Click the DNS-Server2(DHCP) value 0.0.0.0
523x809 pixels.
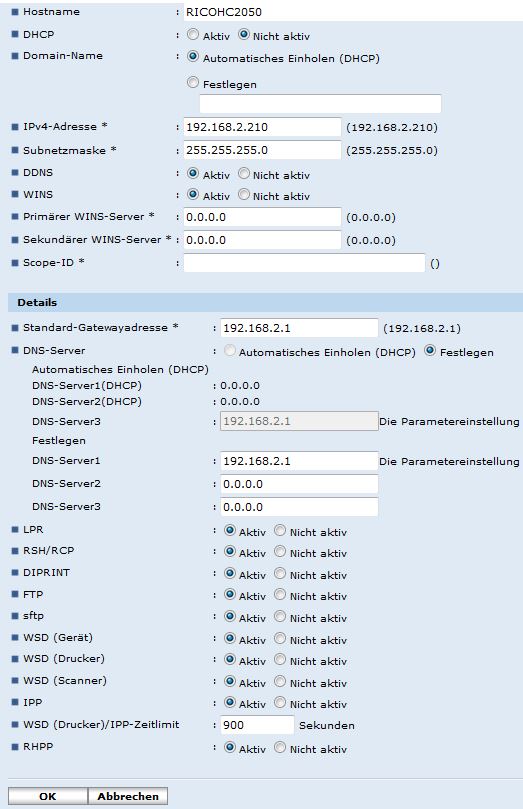240,401
